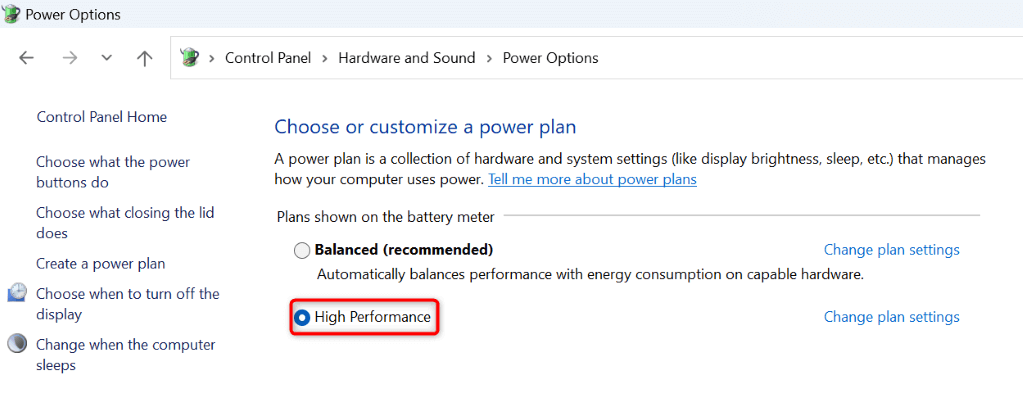Select the Balanced (recommended) radio button
Screen dimensions: 1023x394
click(x=301, y=250)
